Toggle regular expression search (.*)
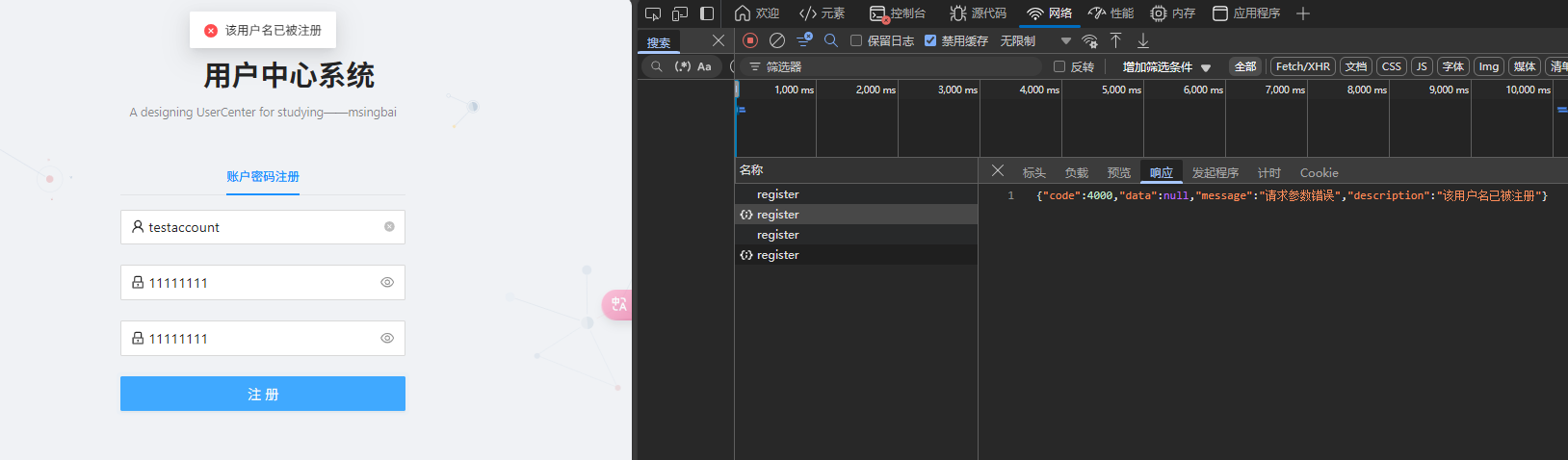1568x460 pixels. coord(683,66)
